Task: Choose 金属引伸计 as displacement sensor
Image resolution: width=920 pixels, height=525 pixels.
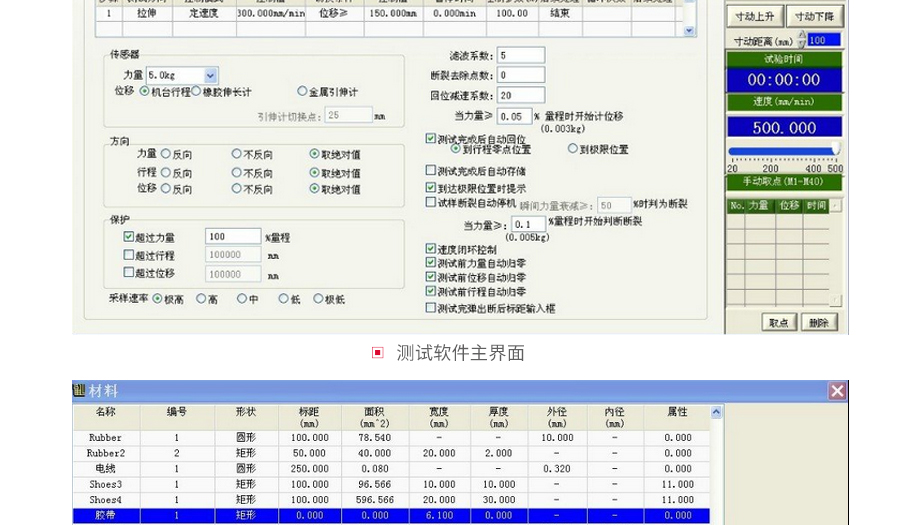Action: click(x=302, y=92)
